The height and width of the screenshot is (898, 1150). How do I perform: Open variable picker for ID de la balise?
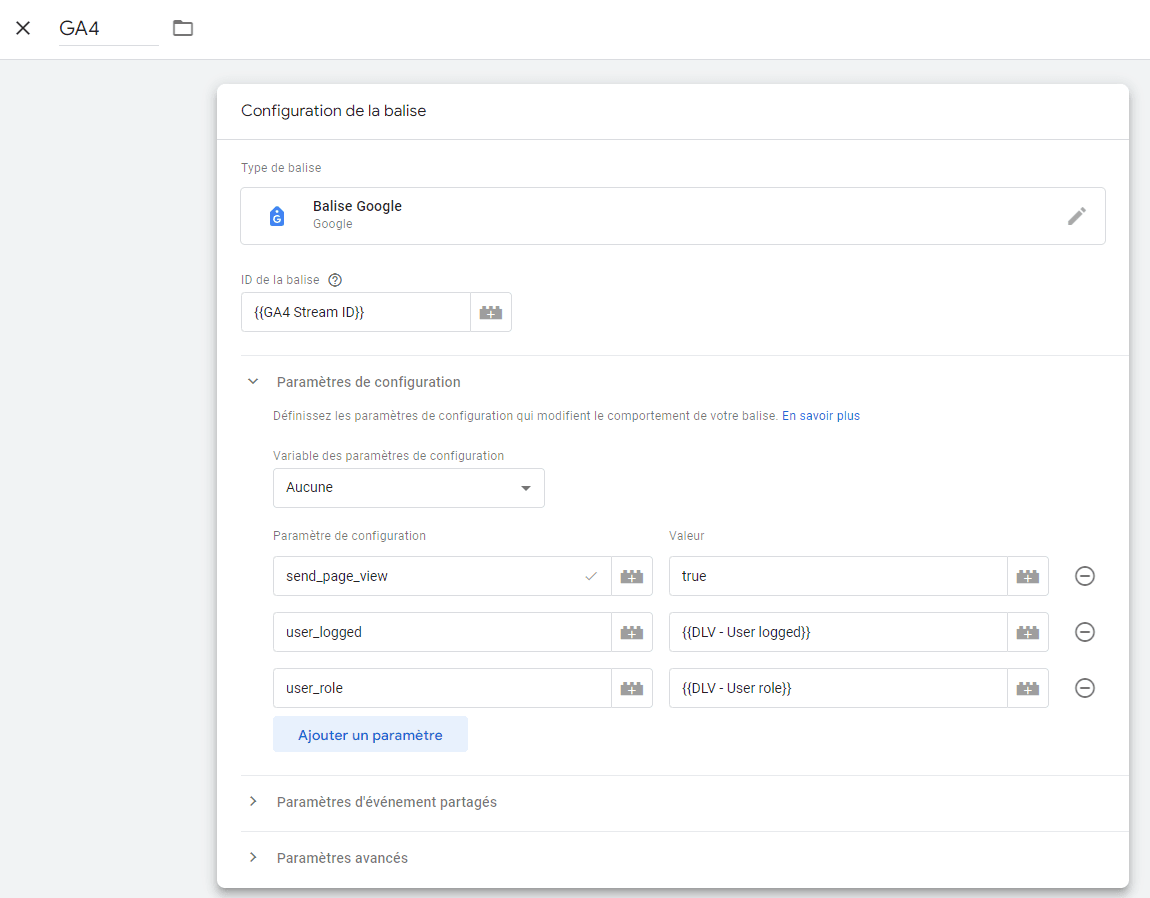(x=491, y=313)
